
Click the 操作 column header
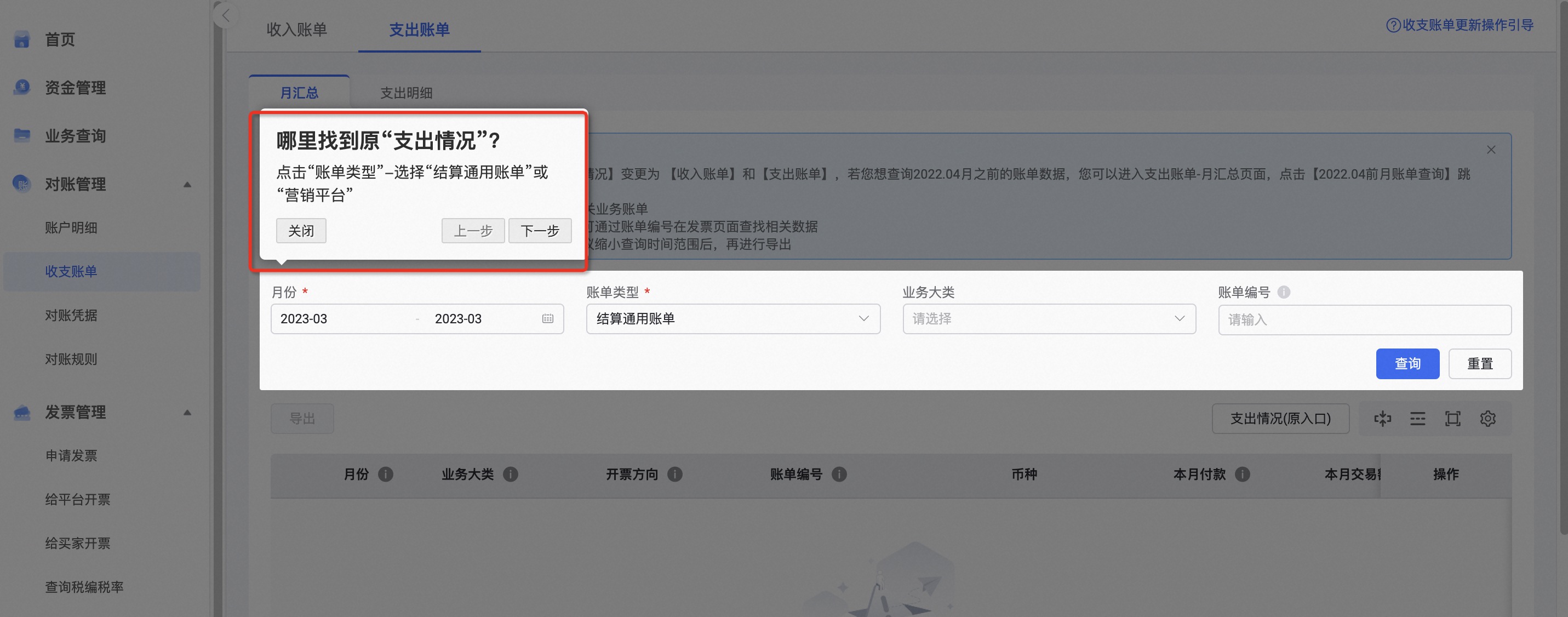(1446, 475)
